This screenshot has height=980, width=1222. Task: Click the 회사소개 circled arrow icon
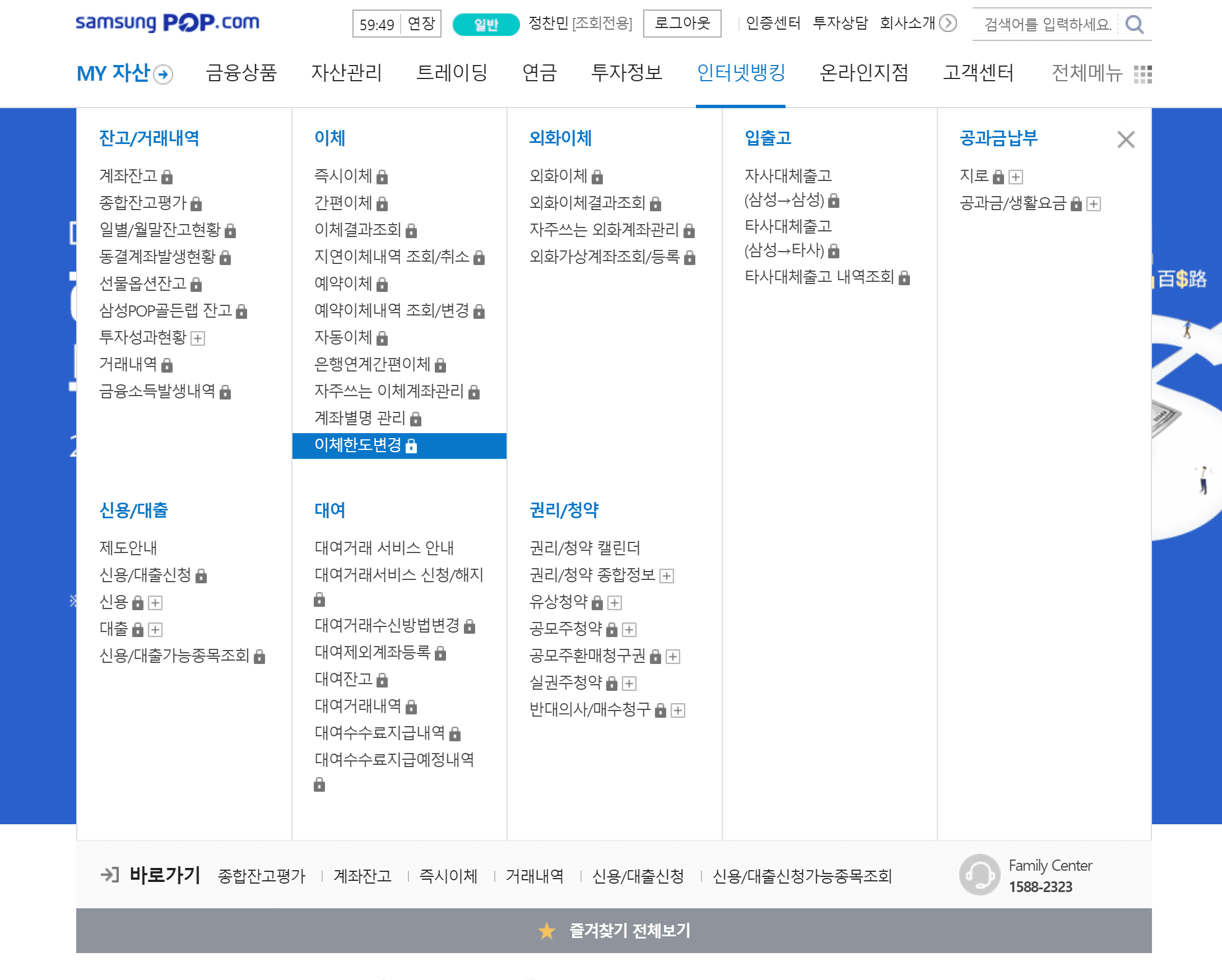pyautogui.click(x=947, y=23)
